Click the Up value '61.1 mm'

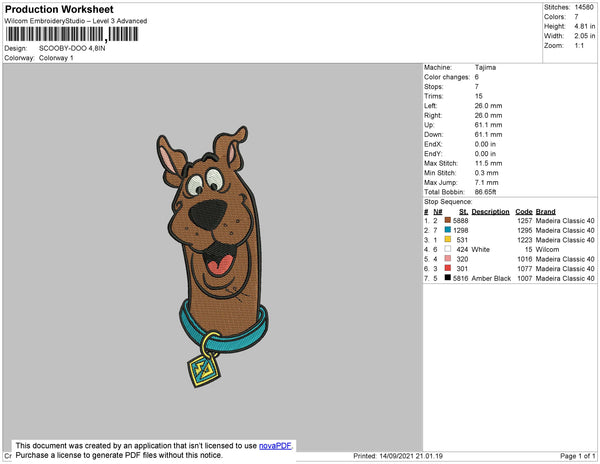point(488,125)
